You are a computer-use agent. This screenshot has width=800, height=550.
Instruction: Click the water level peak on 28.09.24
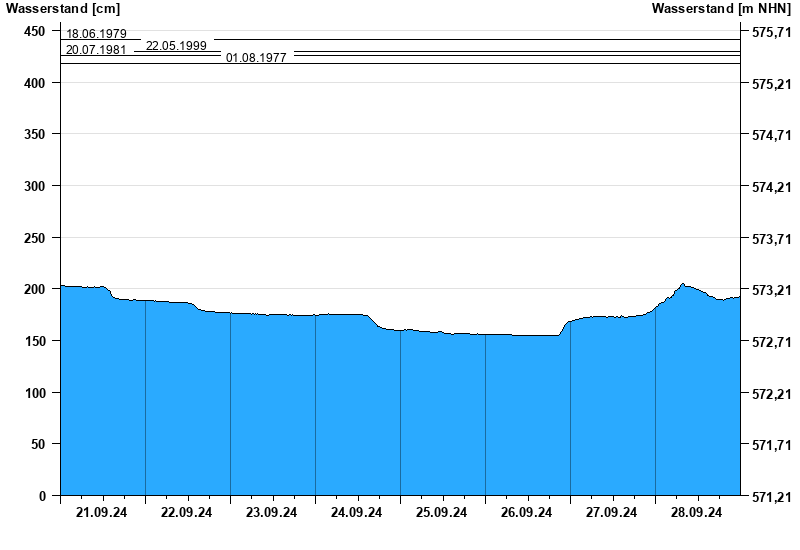(683, 284)
